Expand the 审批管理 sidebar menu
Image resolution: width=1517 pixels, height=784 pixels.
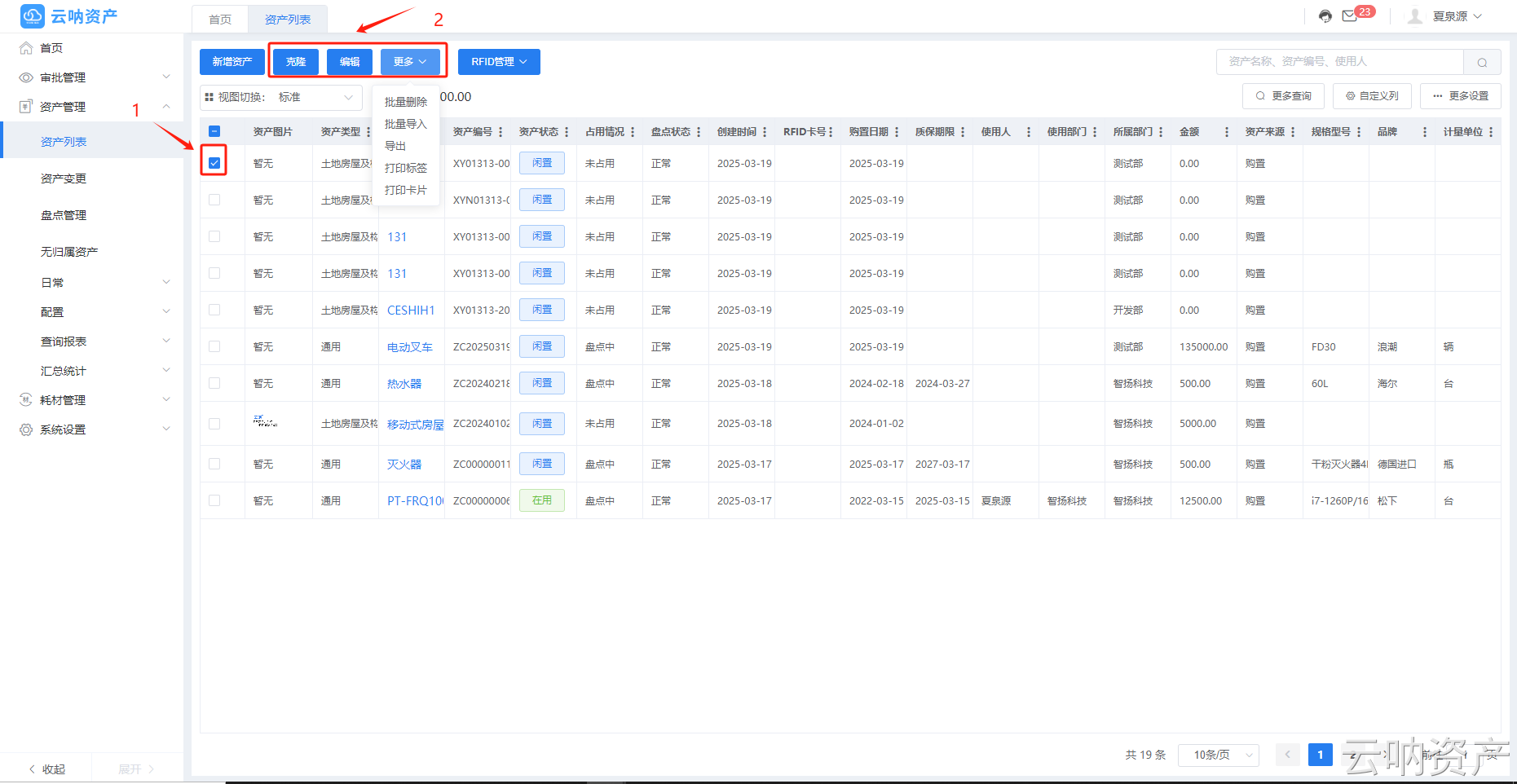coord(166,77)
